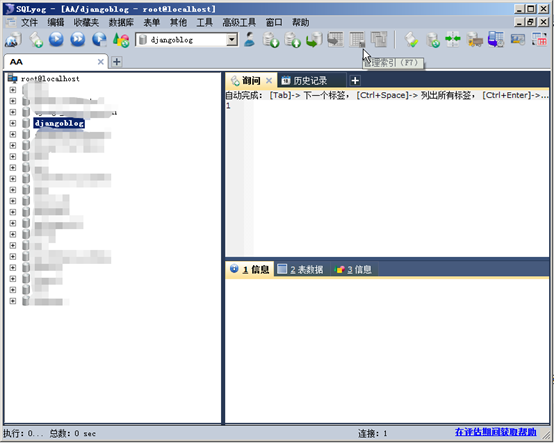Click the 总数: 0 sec status text
The width and height of the screenshot is (554, 443).
click(73, 433)
